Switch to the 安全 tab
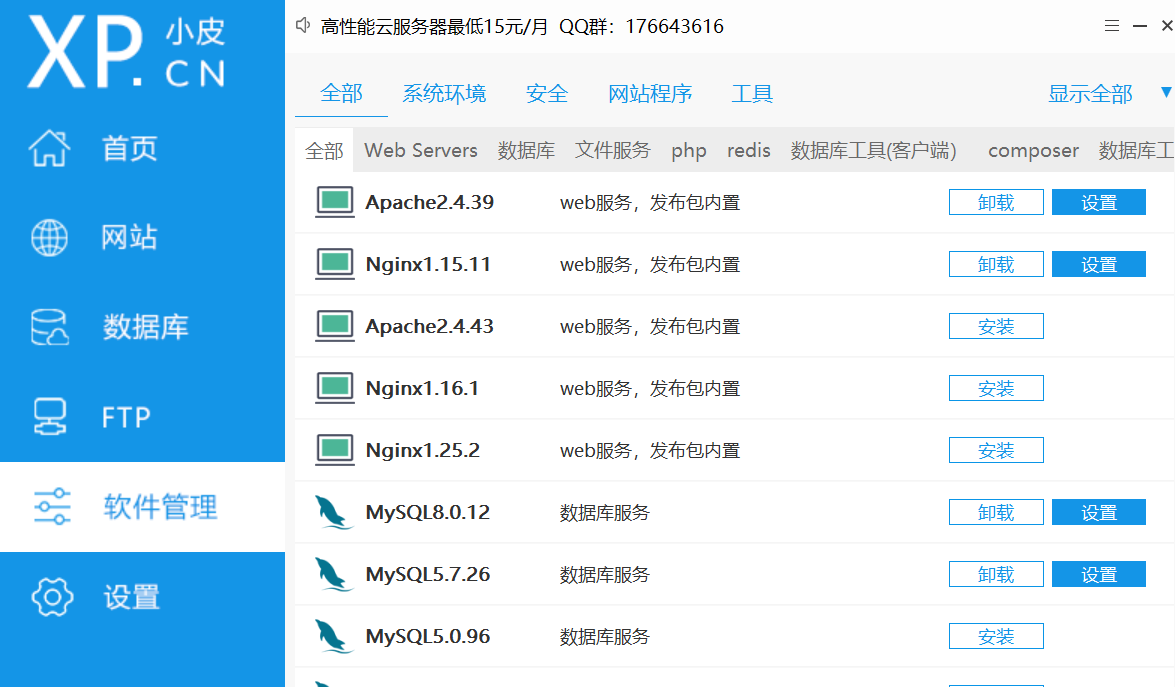 [x=547, y=94]
